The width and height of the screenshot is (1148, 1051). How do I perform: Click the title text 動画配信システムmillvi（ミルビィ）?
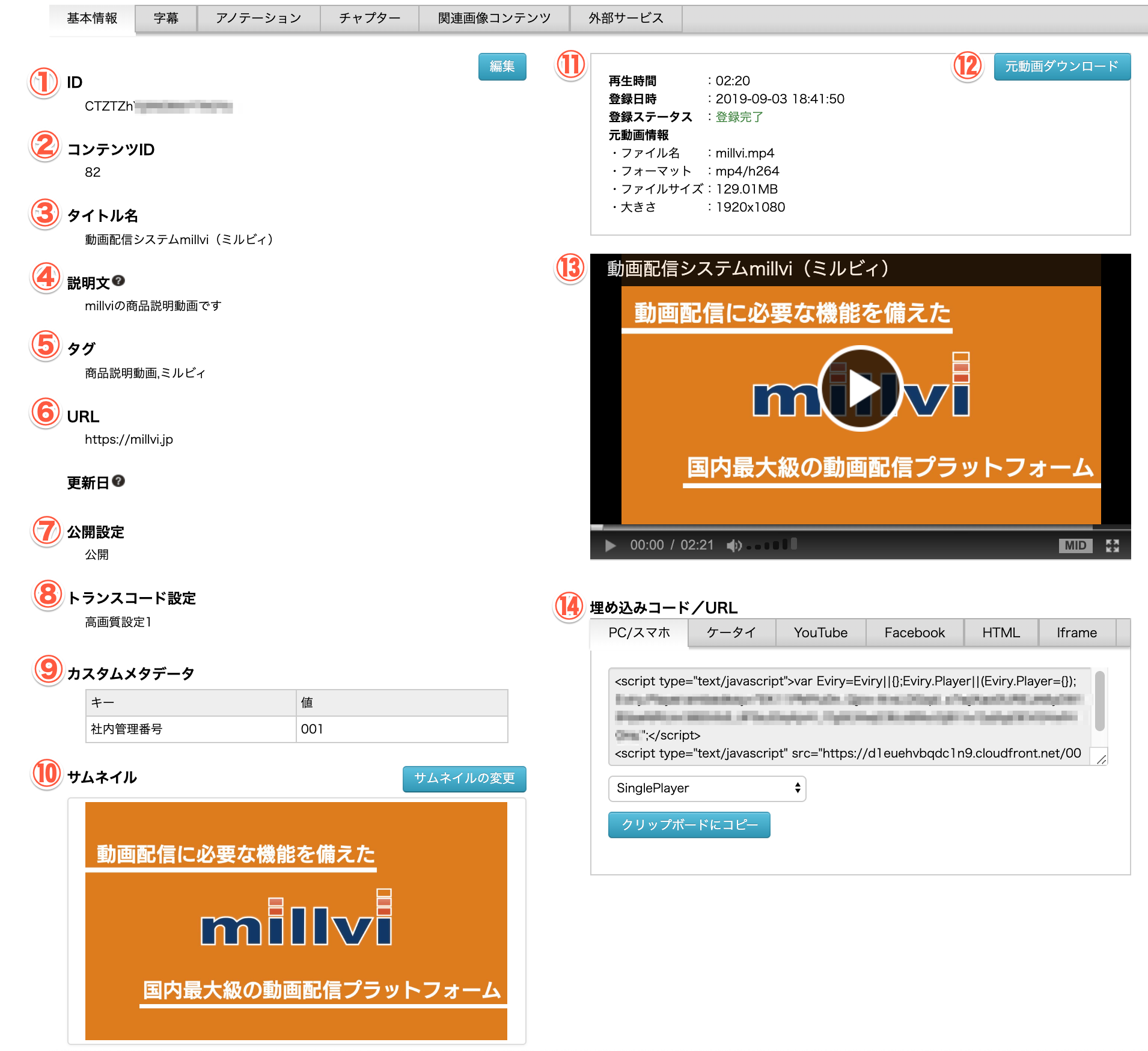pos(181,239)
